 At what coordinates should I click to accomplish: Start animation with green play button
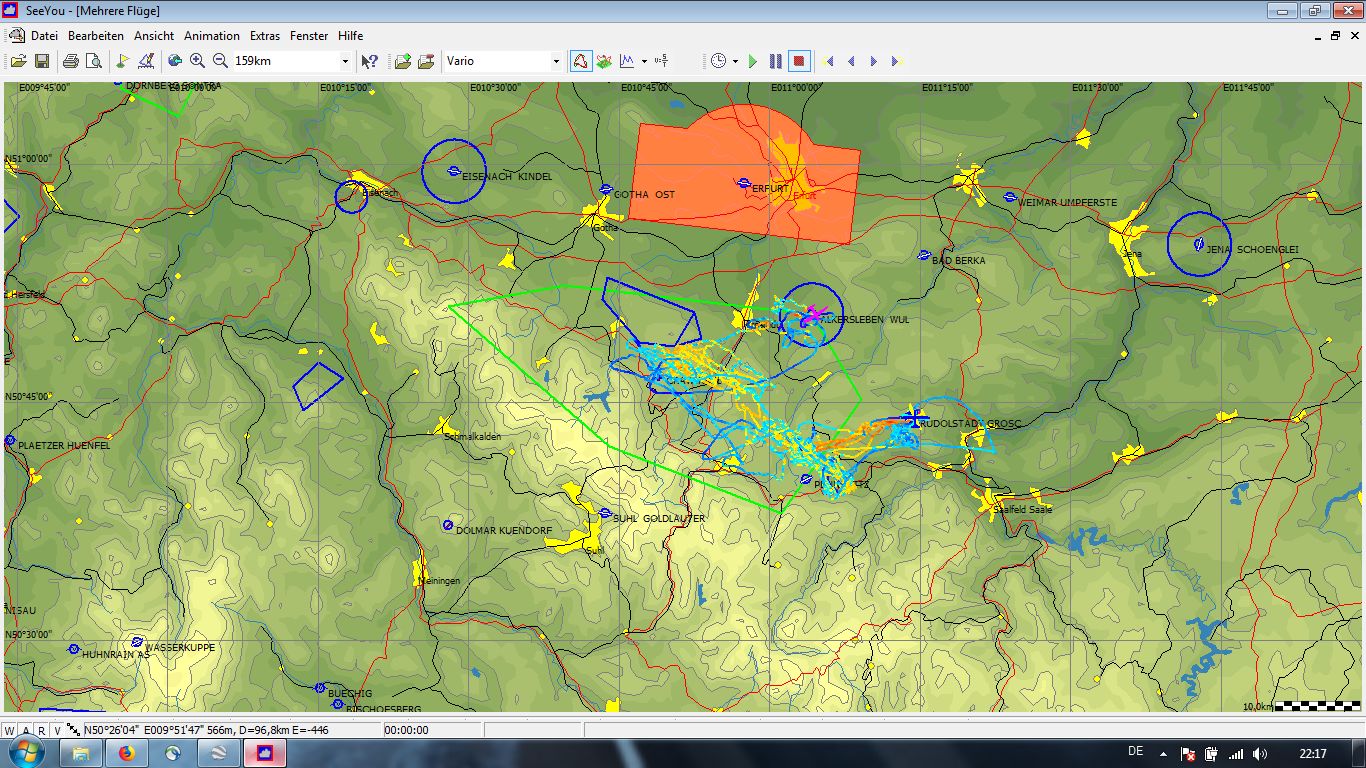(x=753, y=61)
